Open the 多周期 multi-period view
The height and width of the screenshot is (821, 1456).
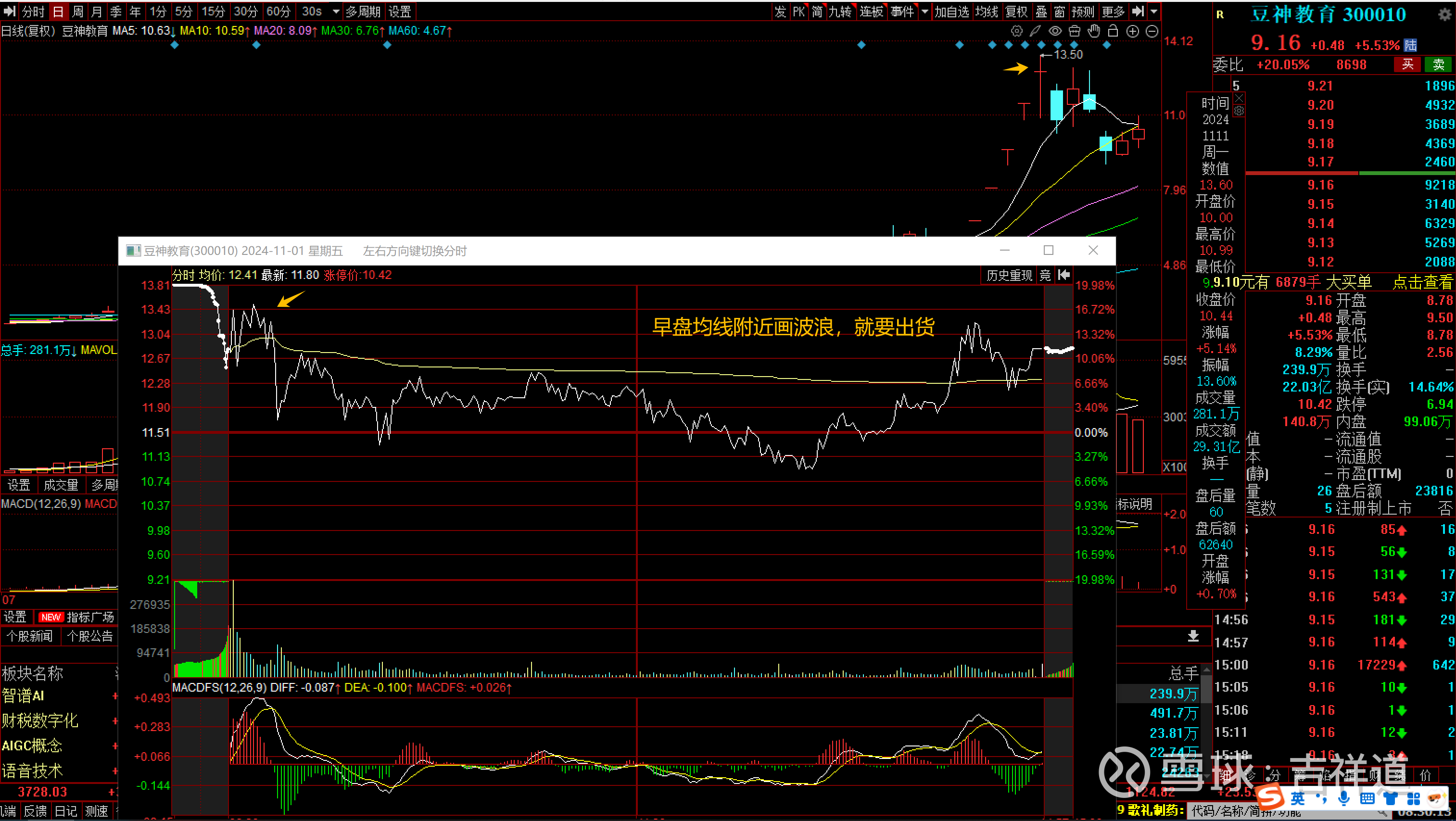pos(363,11)
